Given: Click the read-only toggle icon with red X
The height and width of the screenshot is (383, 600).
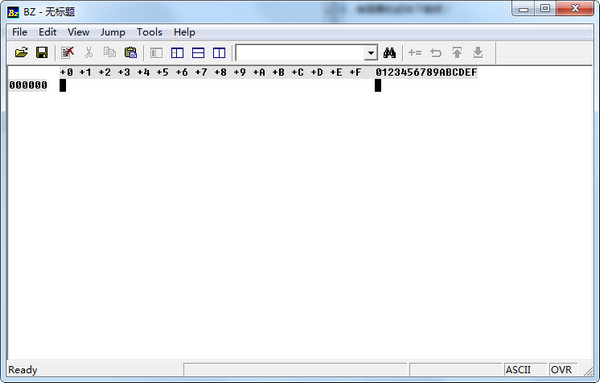Looking at the screenshot, I should pyautogui.click(x=68, y=52).
